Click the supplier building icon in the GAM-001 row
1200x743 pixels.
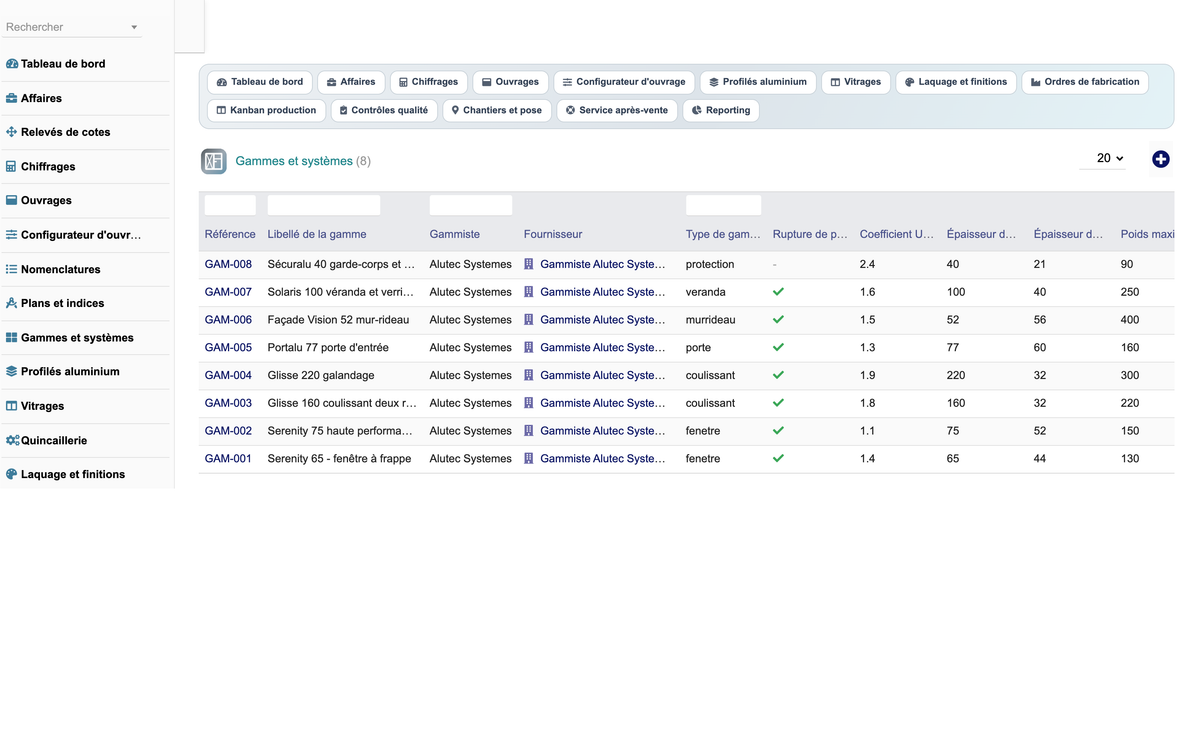pyautogui.click(x=529, y=458)
